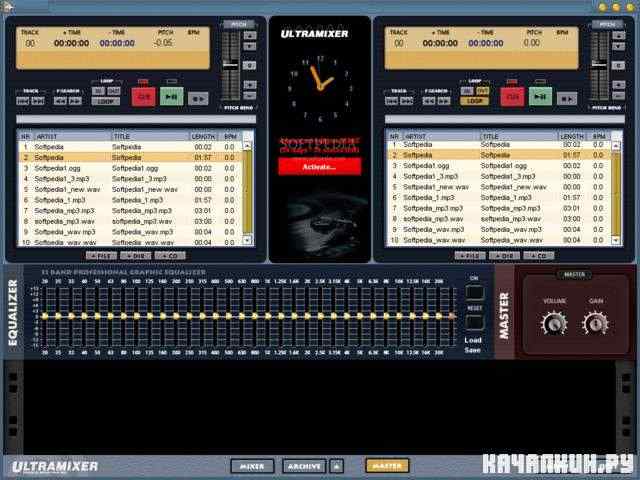Select Softpedia1.ogg in left playlist
The image size is (640, 480).
128,168
